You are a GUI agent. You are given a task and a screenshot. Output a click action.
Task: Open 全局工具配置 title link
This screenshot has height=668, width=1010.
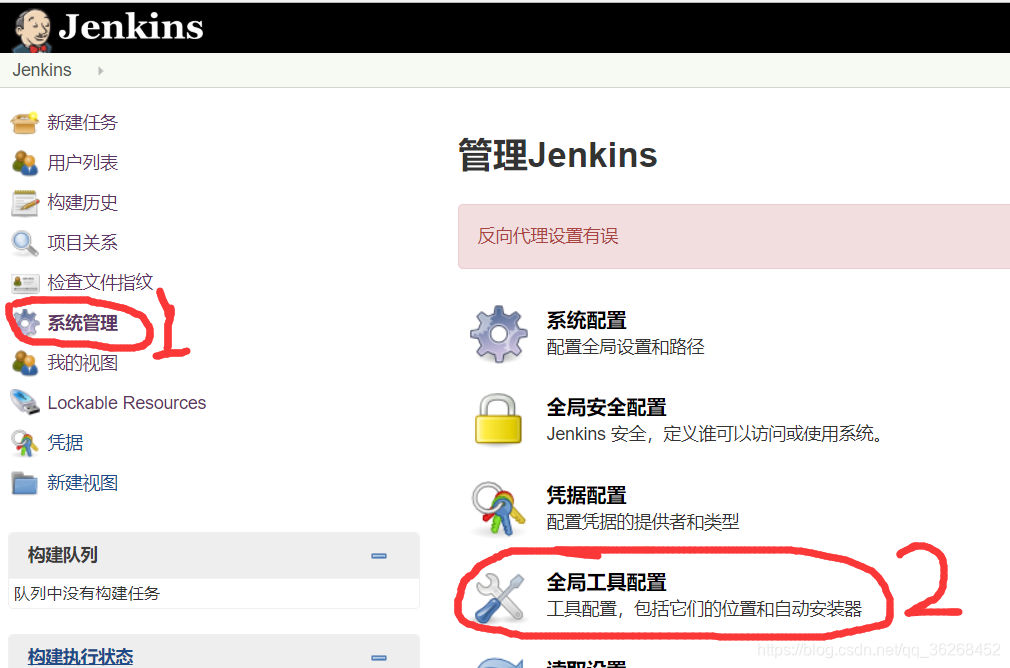pyautogui.click(x=606, y=582)
